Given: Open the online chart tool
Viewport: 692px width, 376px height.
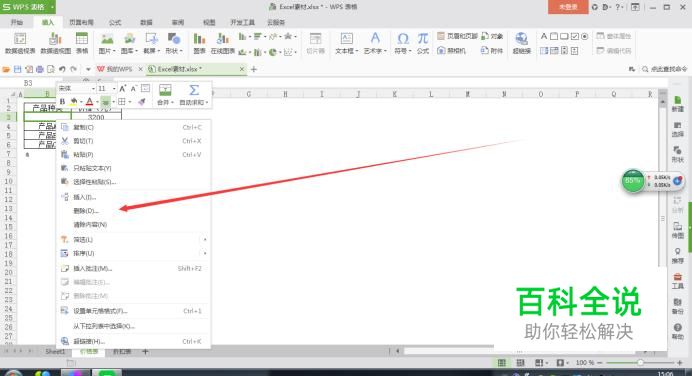Looking at the screenshot, I should point(223,43).
